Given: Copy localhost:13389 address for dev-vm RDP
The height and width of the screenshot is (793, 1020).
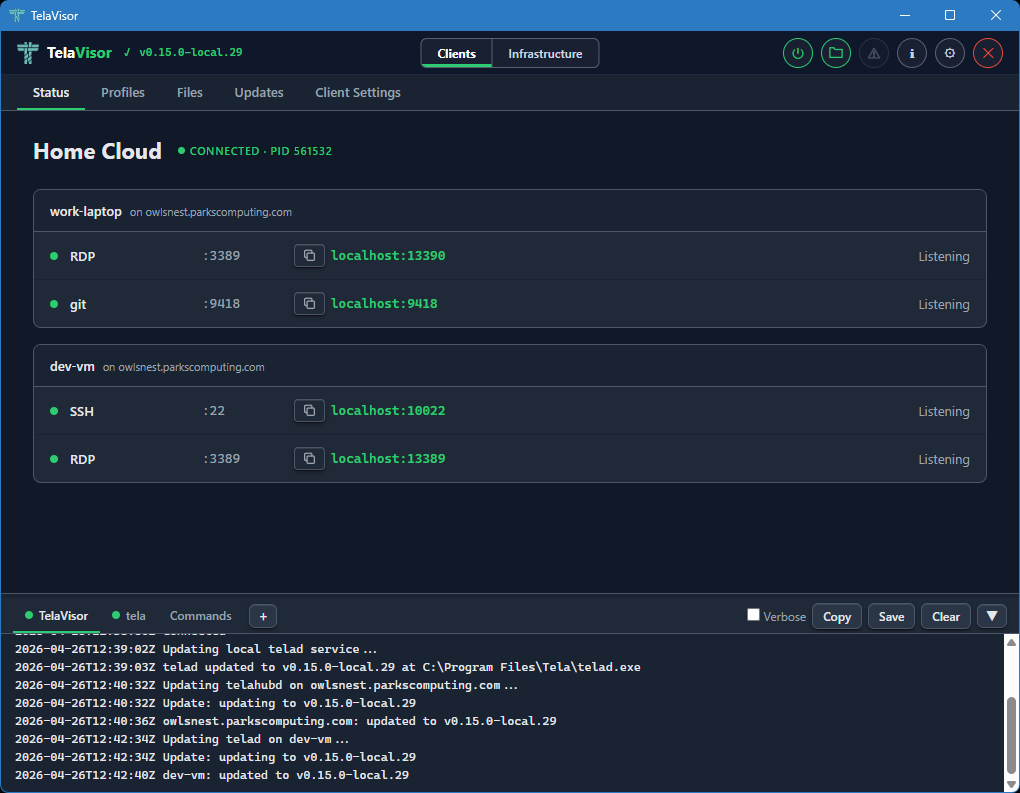Looking at the screenshot, I should [309, 459].
